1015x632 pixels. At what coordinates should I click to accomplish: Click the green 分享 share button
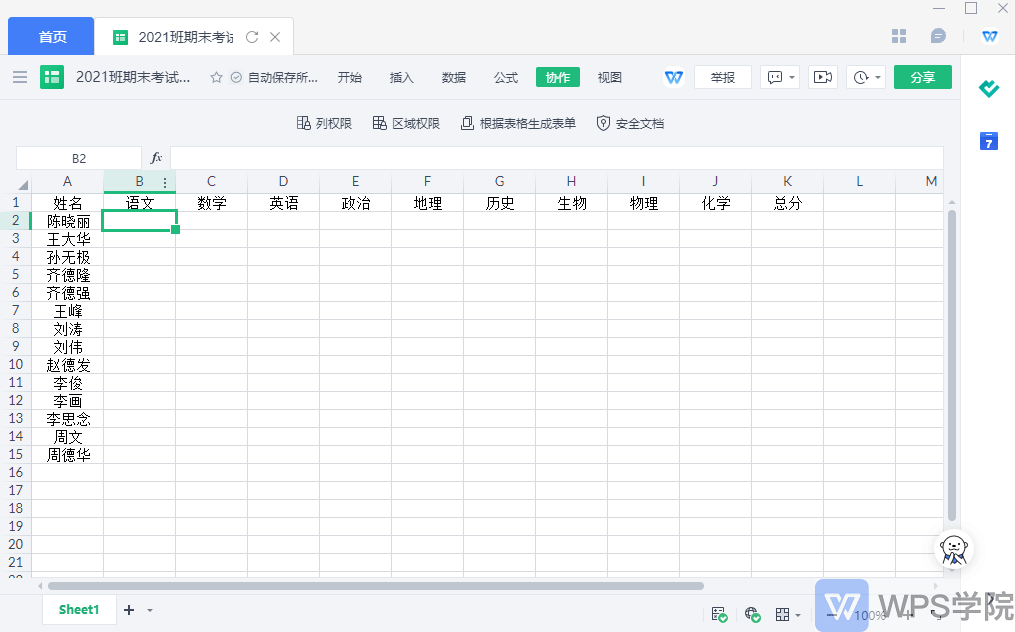click(922, 77)
